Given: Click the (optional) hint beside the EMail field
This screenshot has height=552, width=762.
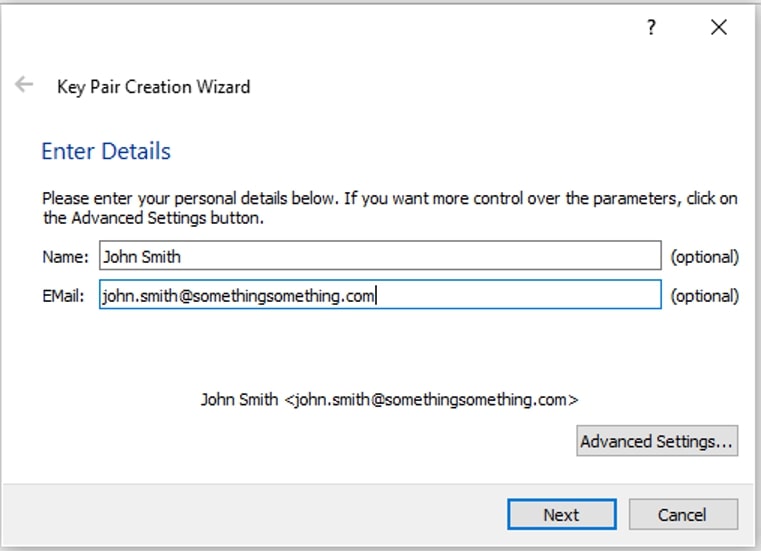Looking at the screenshot, I should [704, 296].
